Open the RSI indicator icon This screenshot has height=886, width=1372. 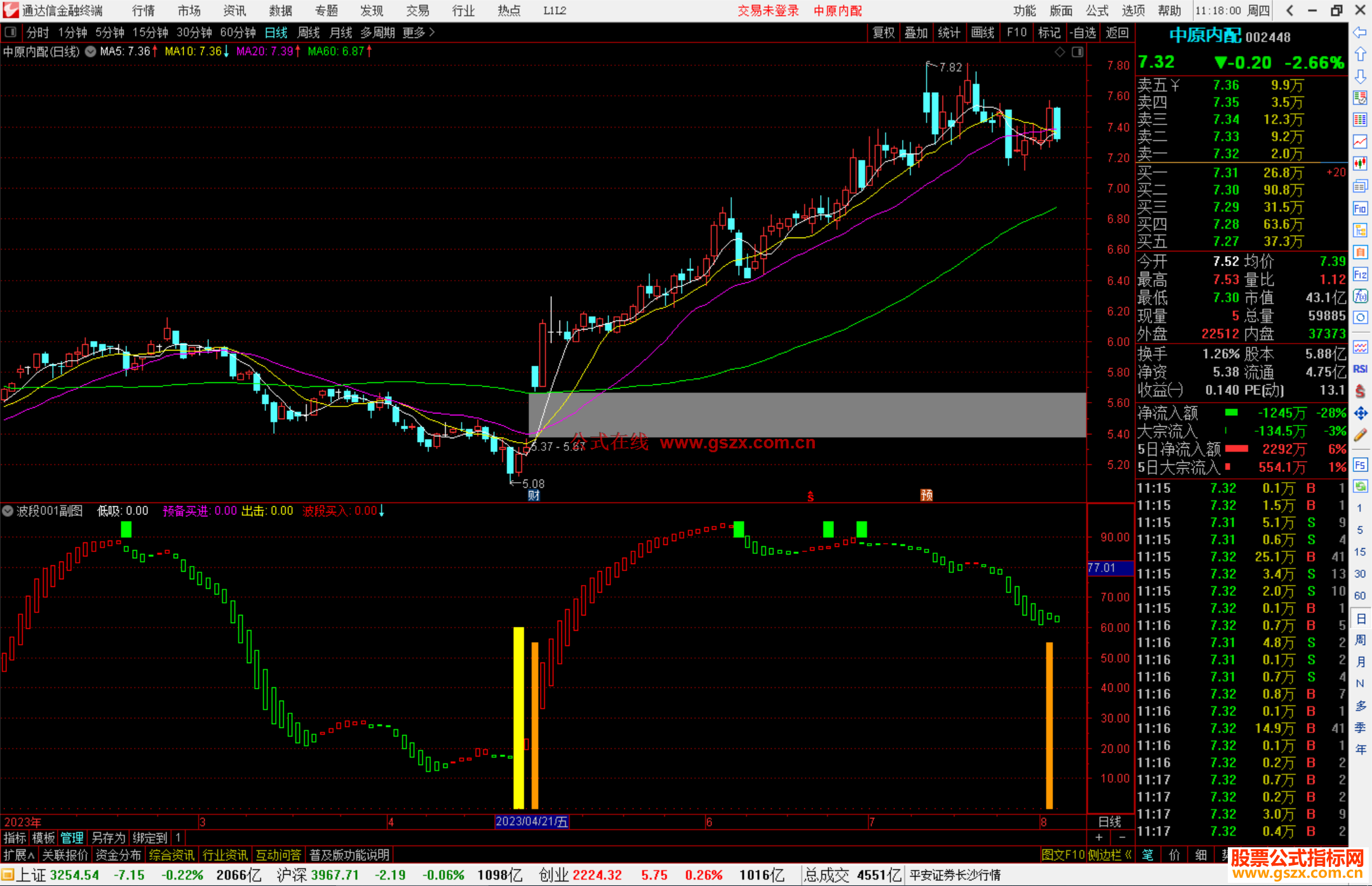pos(1360,369)
